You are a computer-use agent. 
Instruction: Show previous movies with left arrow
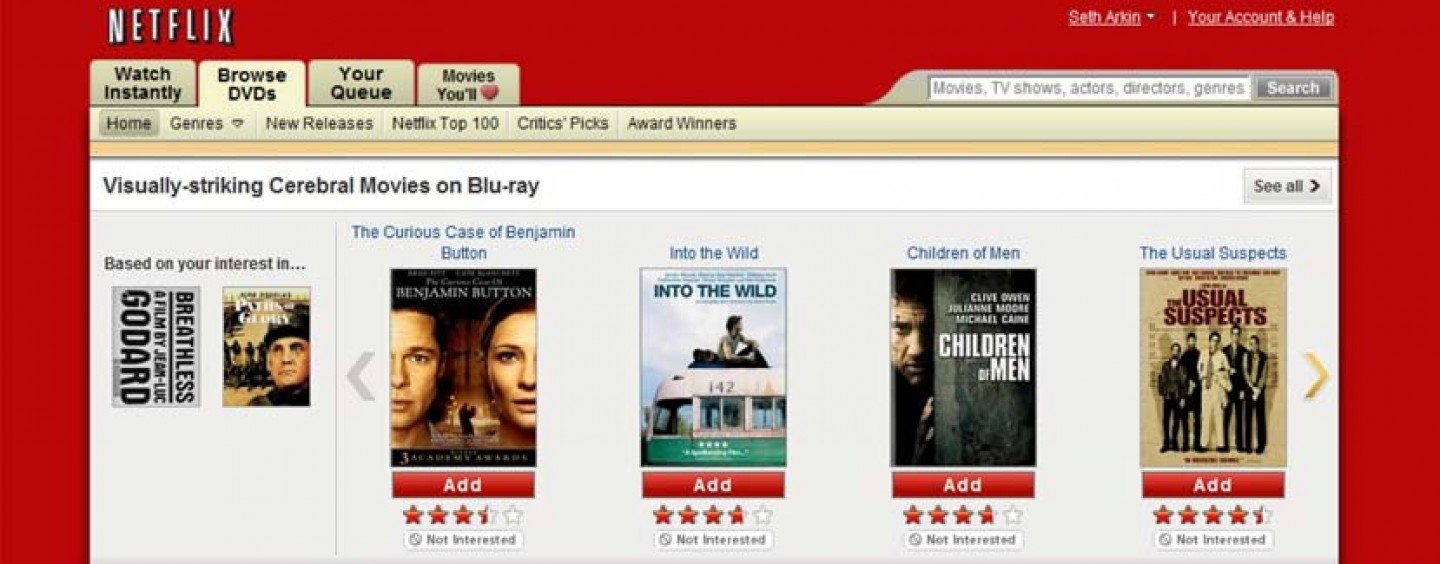(360, 376)
